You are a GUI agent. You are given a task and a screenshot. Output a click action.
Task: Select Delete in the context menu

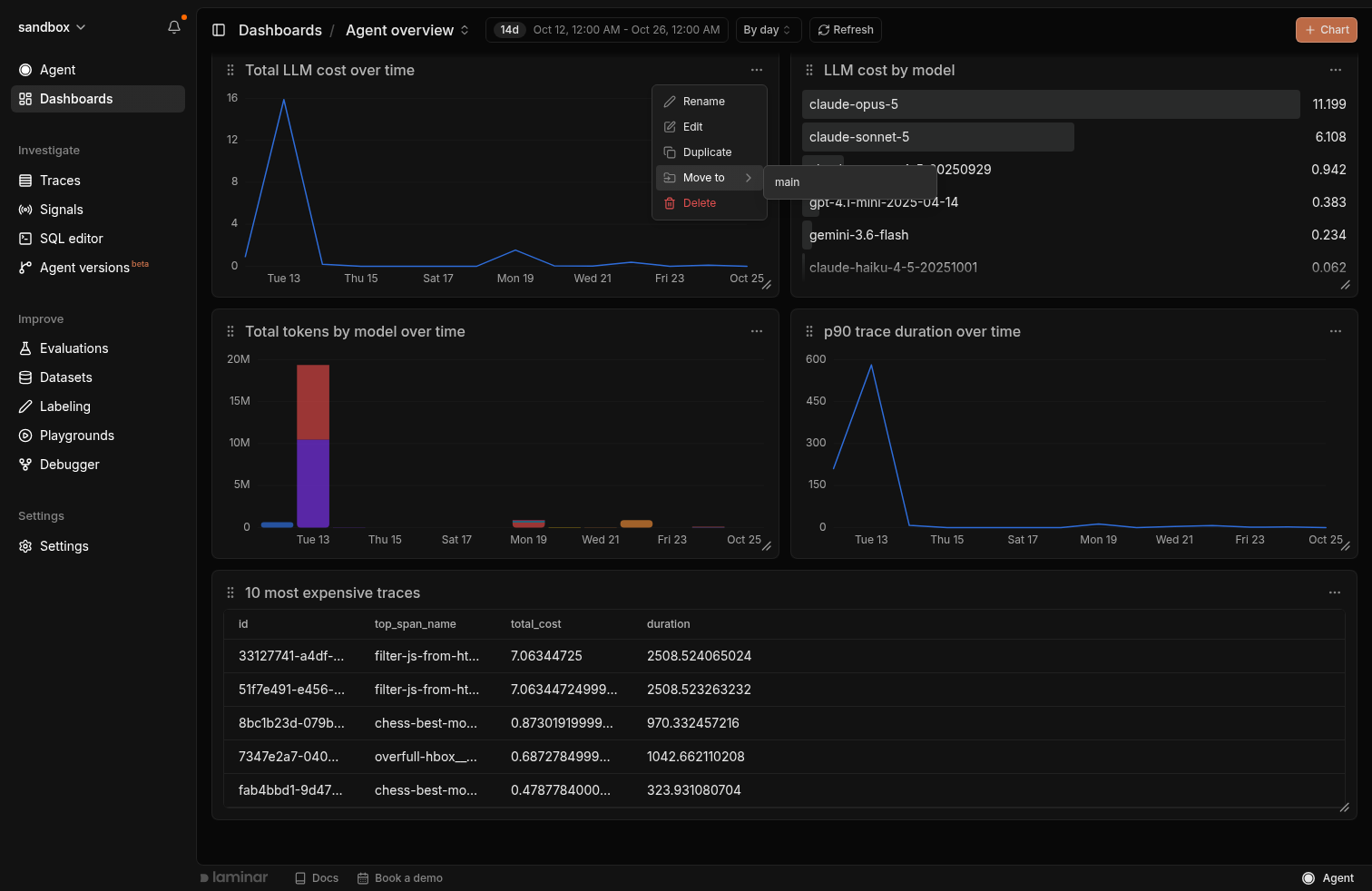pyautogui.click(x=709, y=203)
